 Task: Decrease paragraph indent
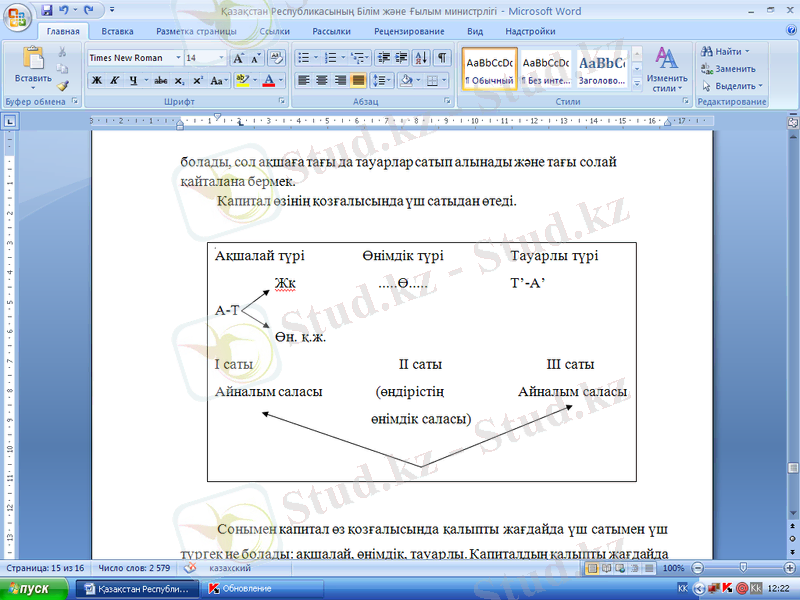(384, 58)
